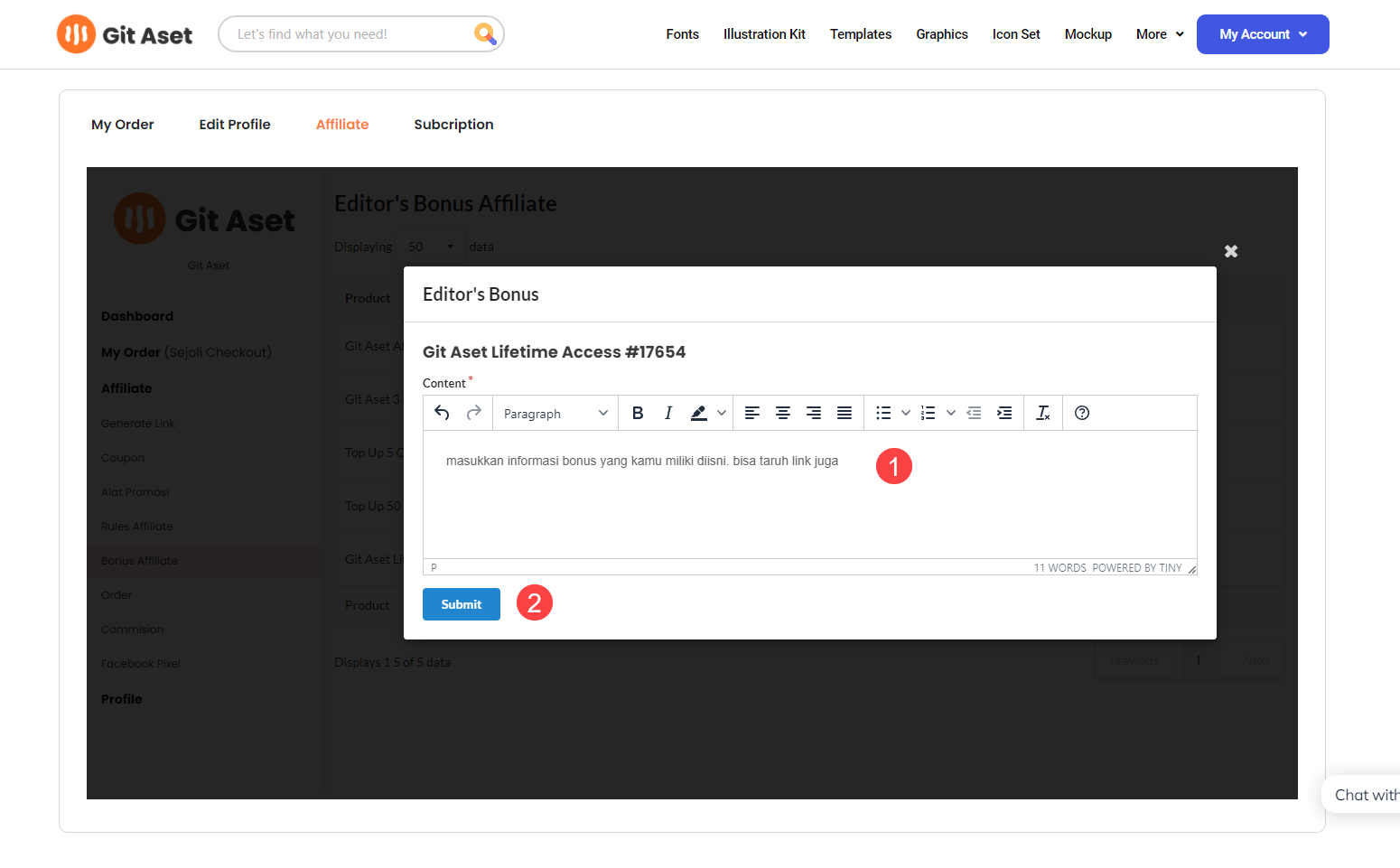Expand the More dropdown
The height and width of the screenshot is (868, 1400).
point(1160,34)
